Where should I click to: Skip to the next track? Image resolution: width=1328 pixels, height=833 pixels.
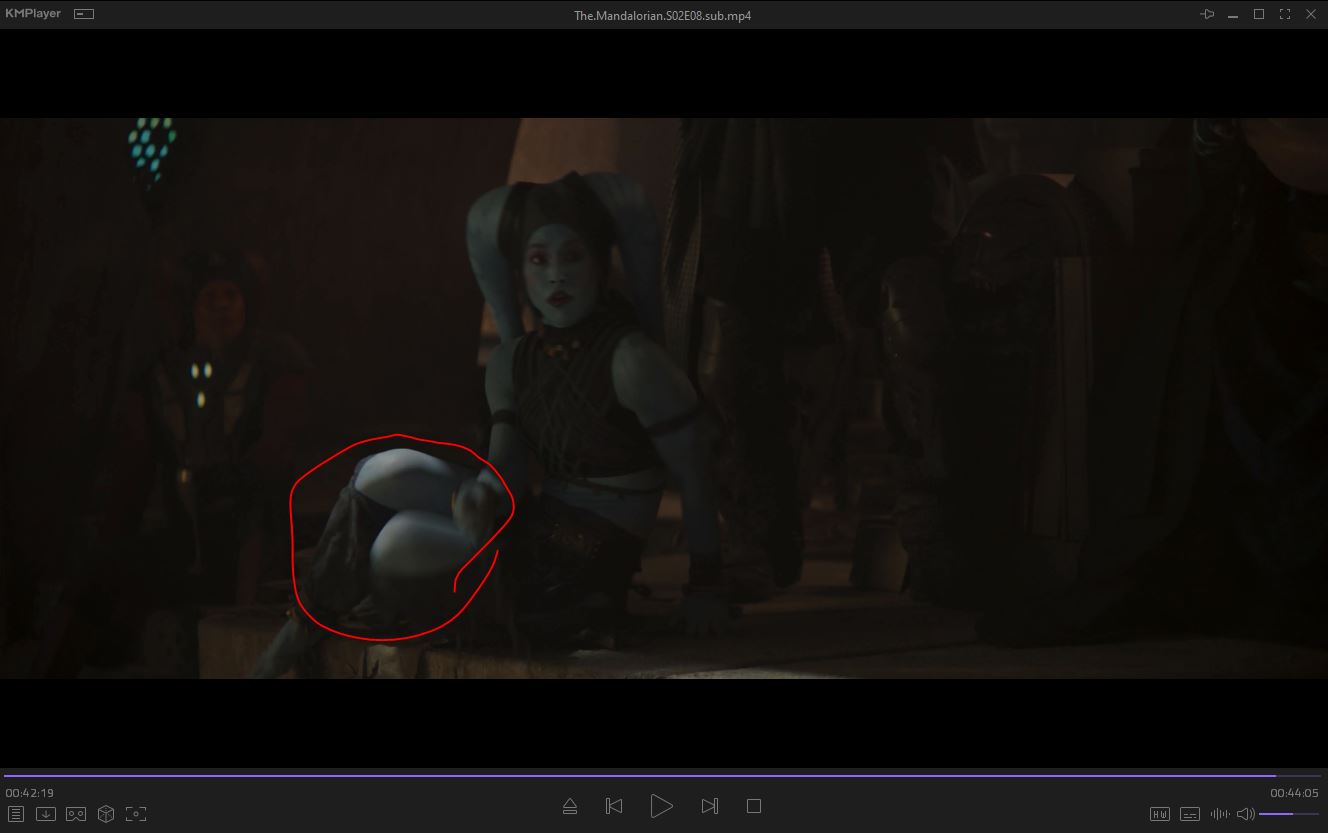tap(709, 806)
